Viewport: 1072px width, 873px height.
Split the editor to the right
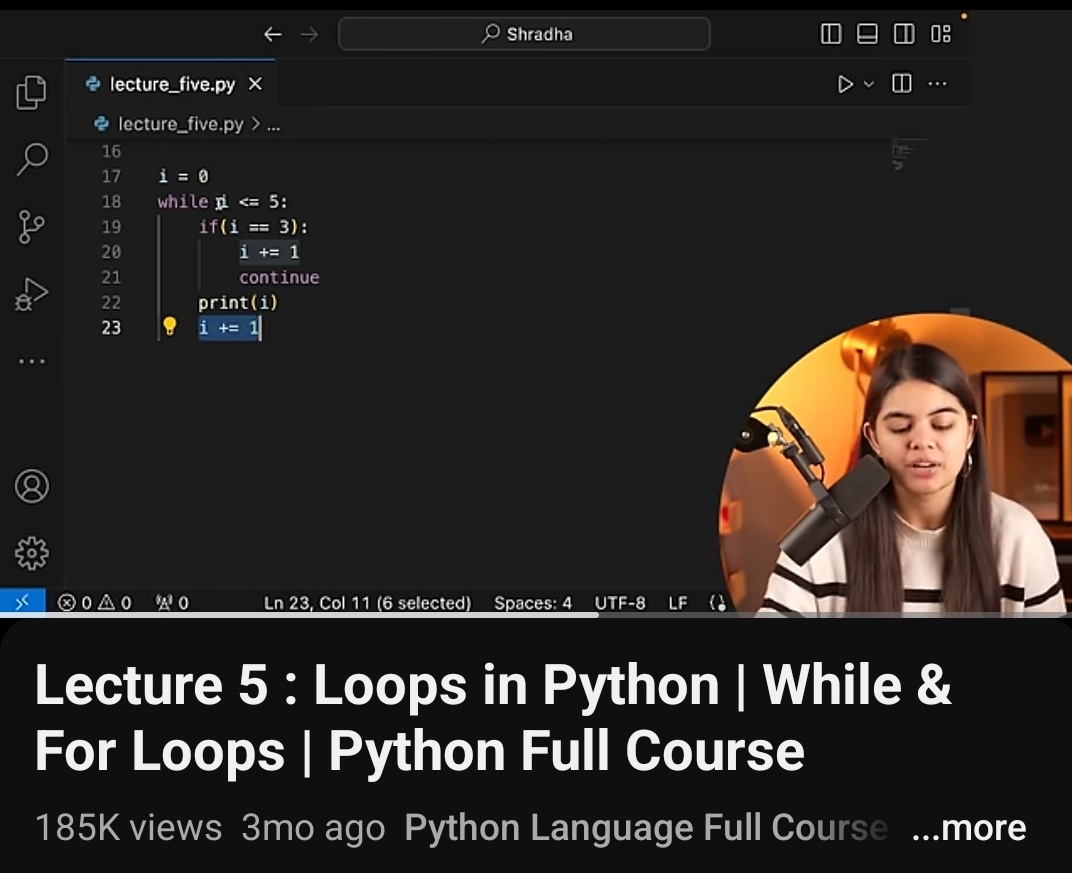click(x=902, y=83)
